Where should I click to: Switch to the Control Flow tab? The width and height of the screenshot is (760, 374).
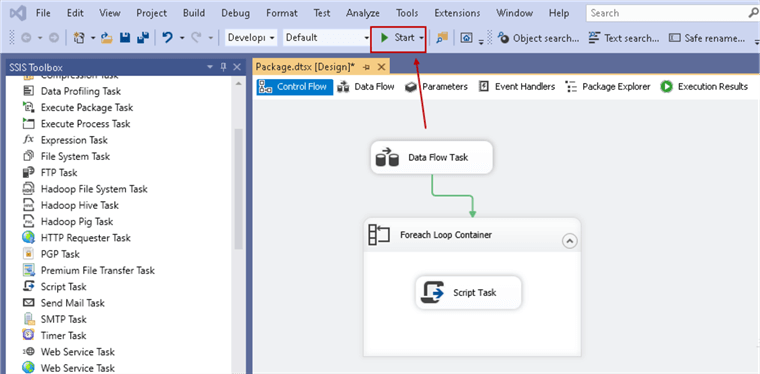pyautogui.click(x=295, y=87)
